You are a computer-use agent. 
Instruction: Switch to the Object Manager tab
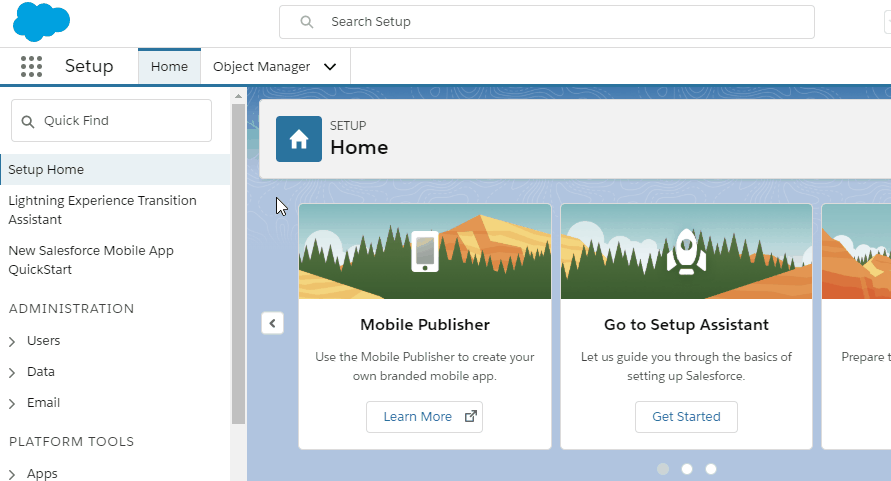pos(261,67)
